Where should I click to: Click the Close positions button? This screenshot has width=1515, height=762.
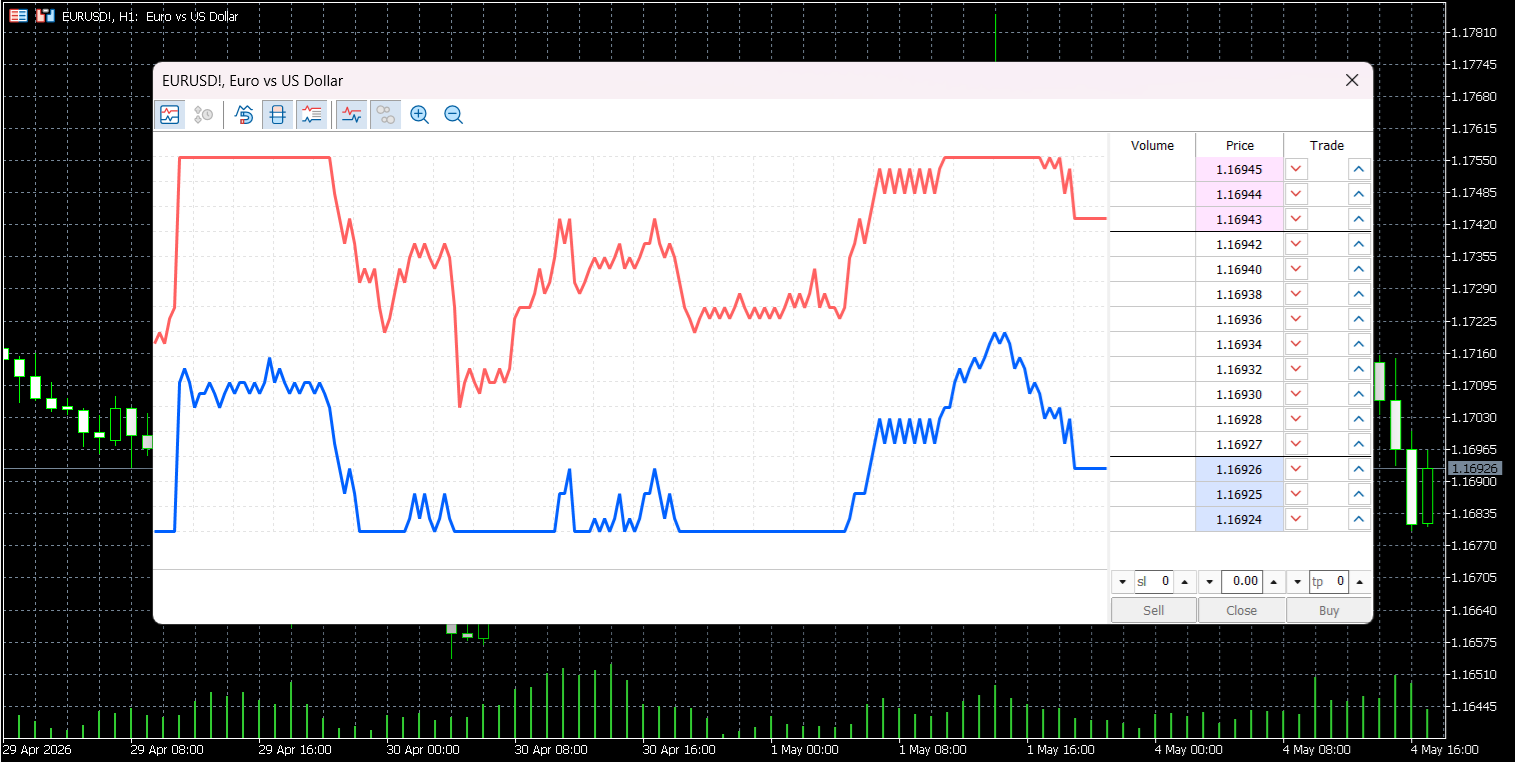1241,610
